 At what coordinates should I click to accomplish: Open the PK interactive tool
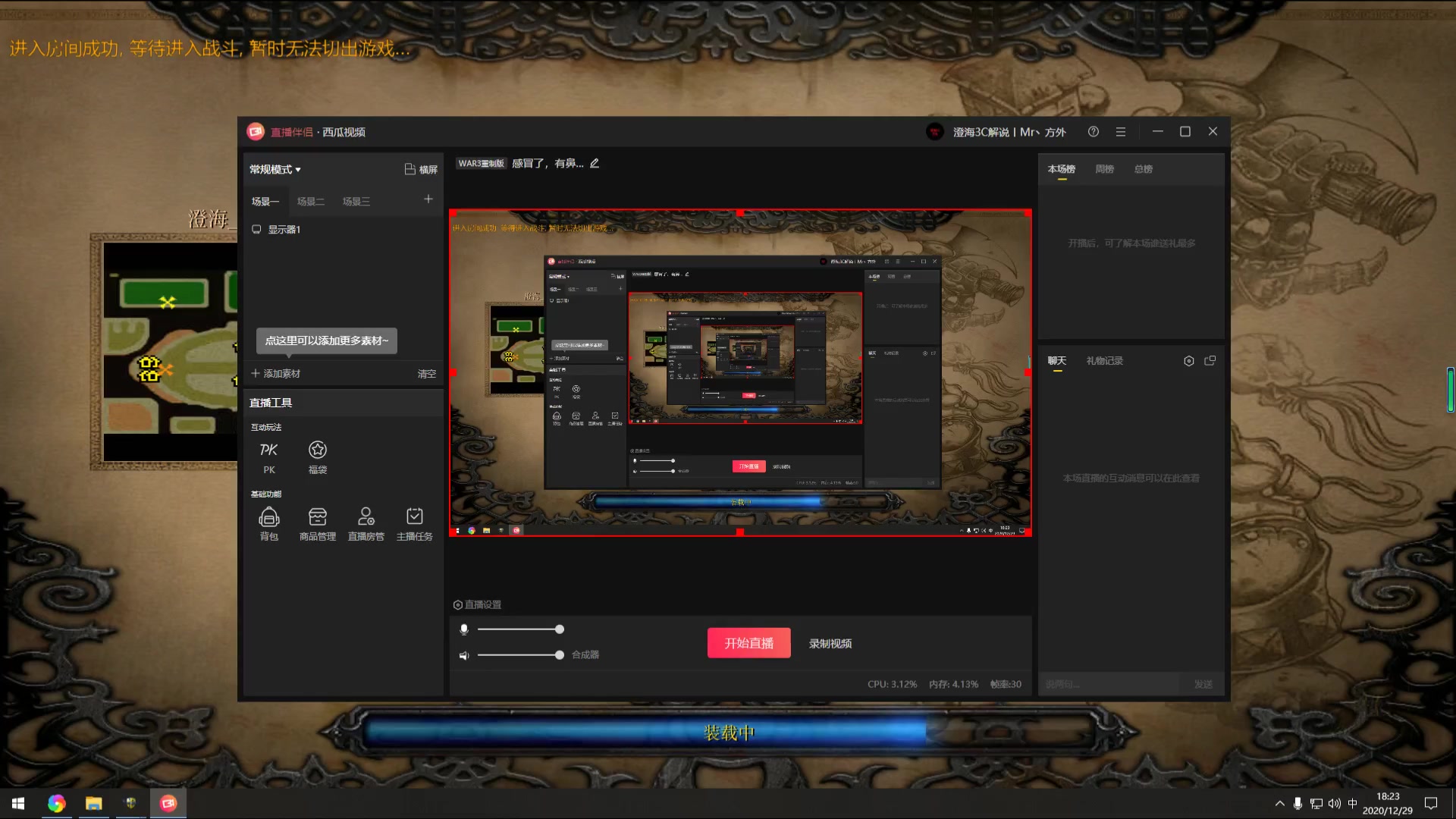[268, 458]
